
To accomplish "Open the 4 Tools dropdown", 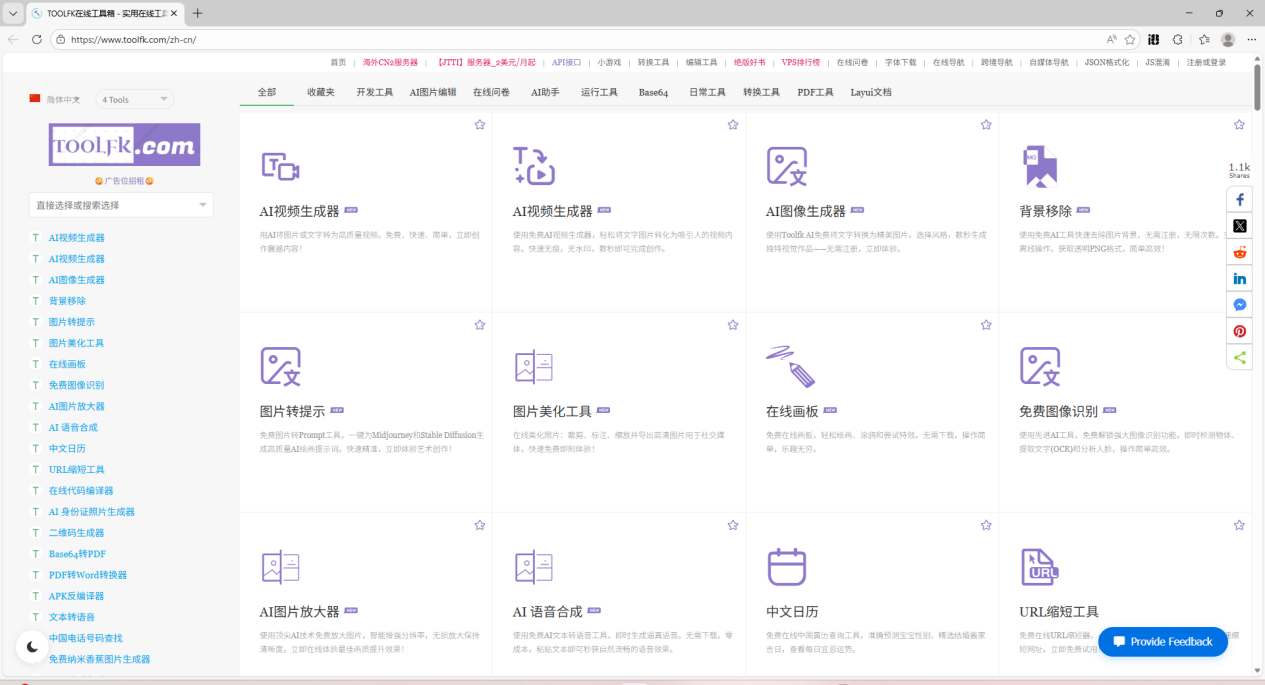I will 134,100.
